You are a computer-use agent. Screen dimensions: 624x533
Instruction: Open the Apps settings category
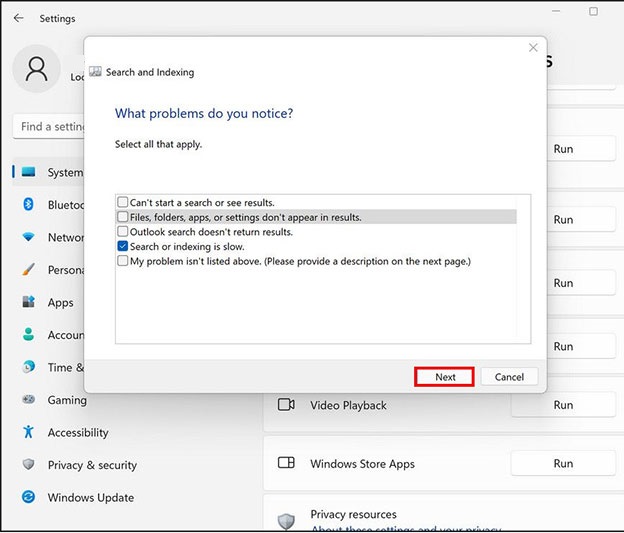click(60, 302)
